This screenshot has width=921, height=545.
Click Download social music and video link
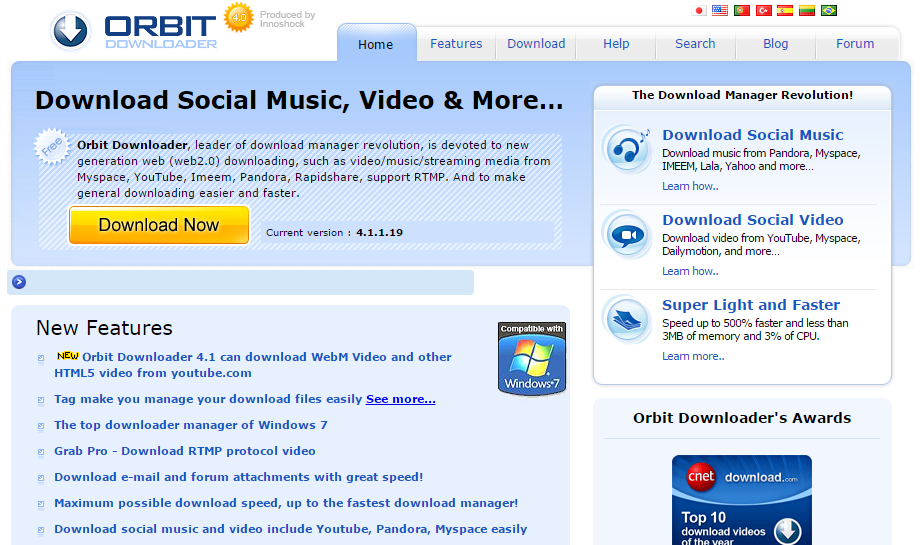[x=291, y=529]
